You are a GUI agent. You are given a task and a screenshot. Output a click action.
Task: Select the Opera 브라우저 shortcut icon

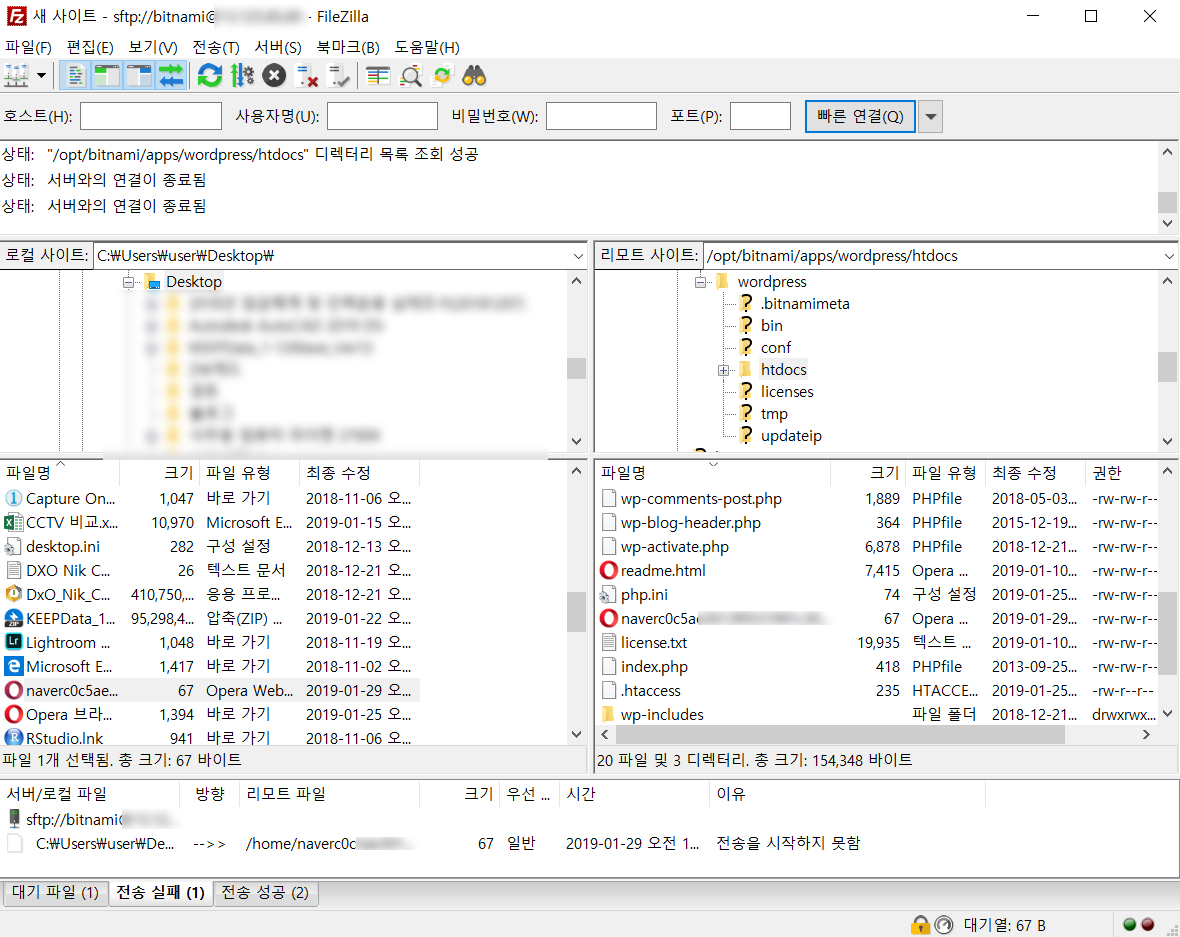pos(14,713)
